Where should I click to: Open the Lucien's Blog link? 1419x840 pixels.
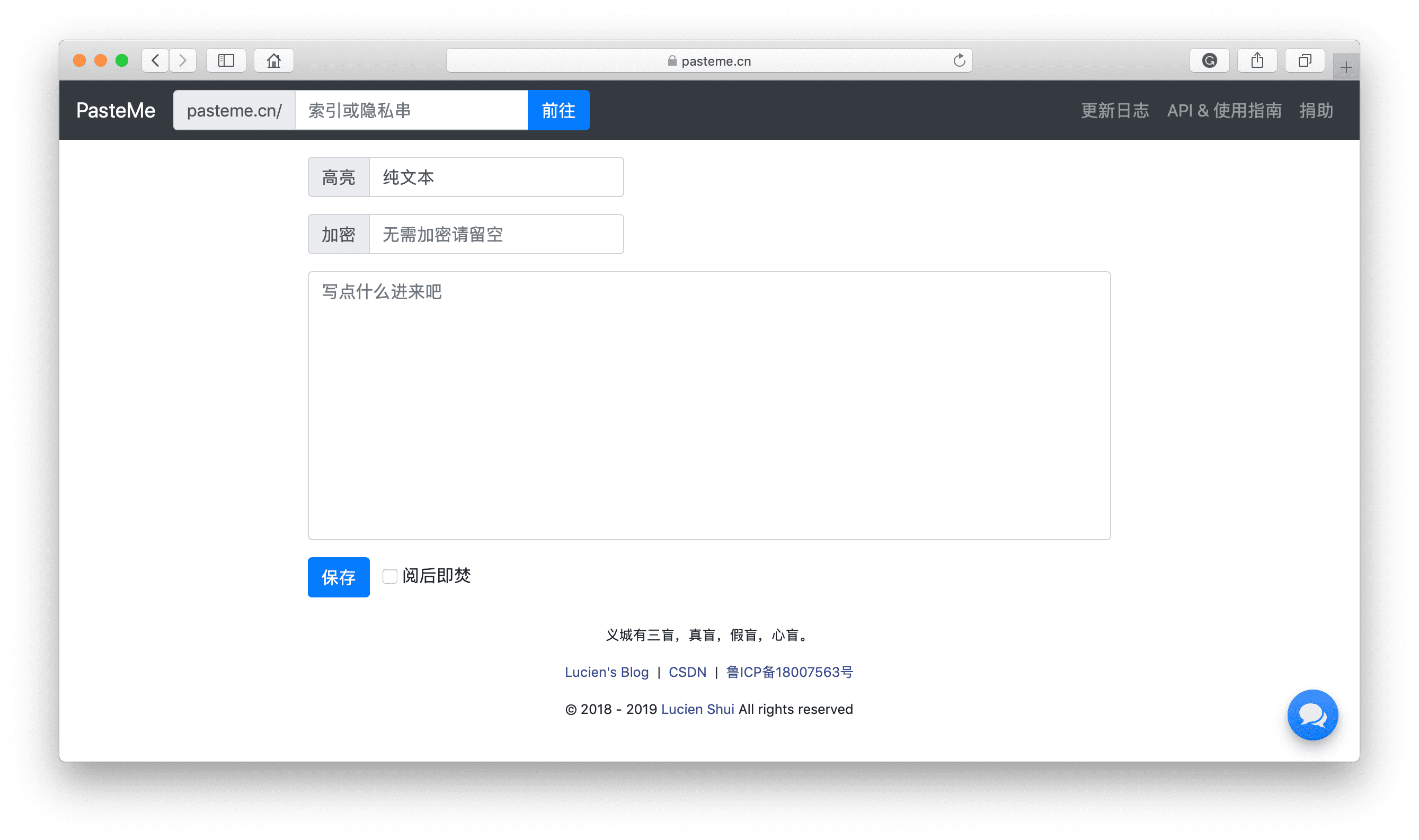(606, 672)
